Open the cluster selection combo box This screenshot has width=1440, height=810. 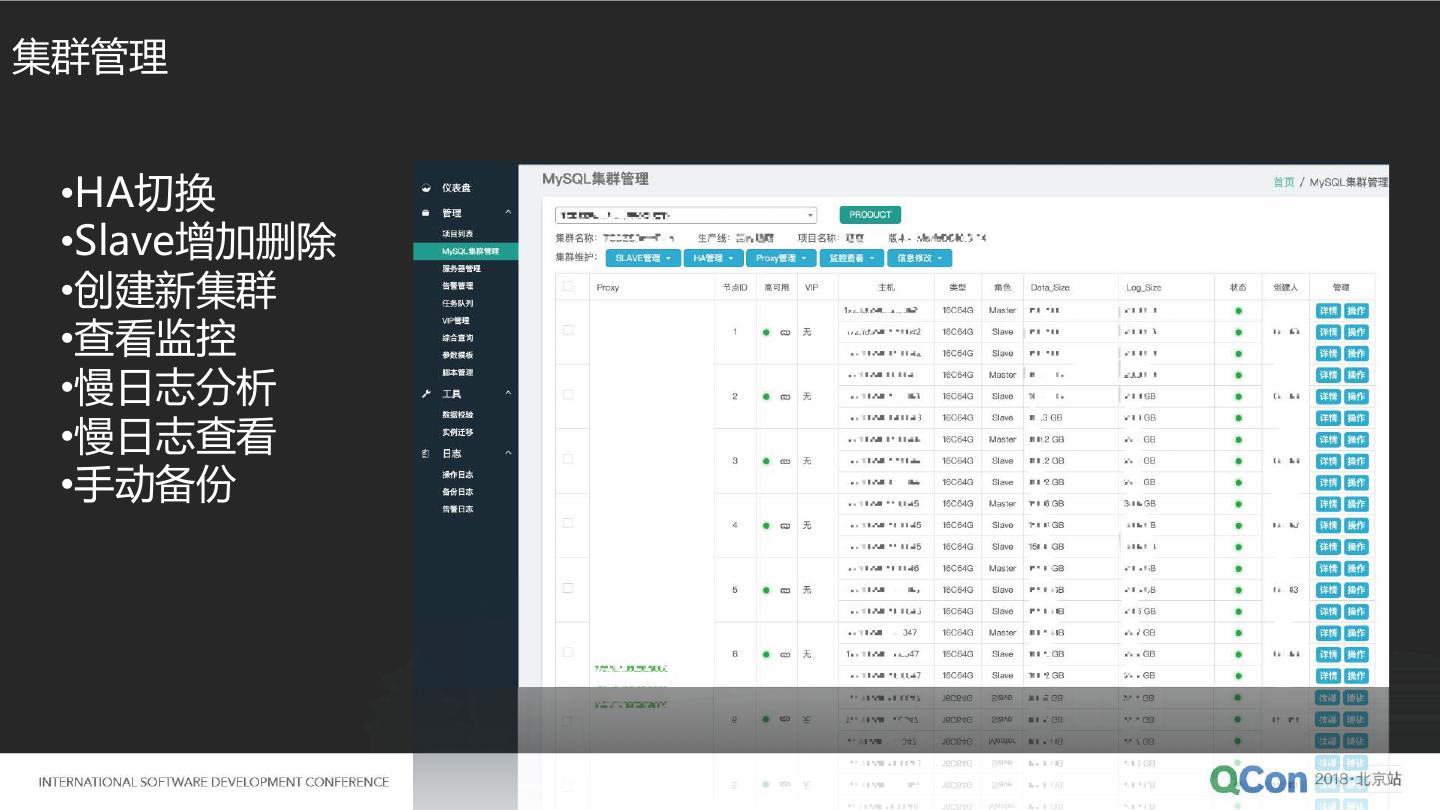(686, 215)
